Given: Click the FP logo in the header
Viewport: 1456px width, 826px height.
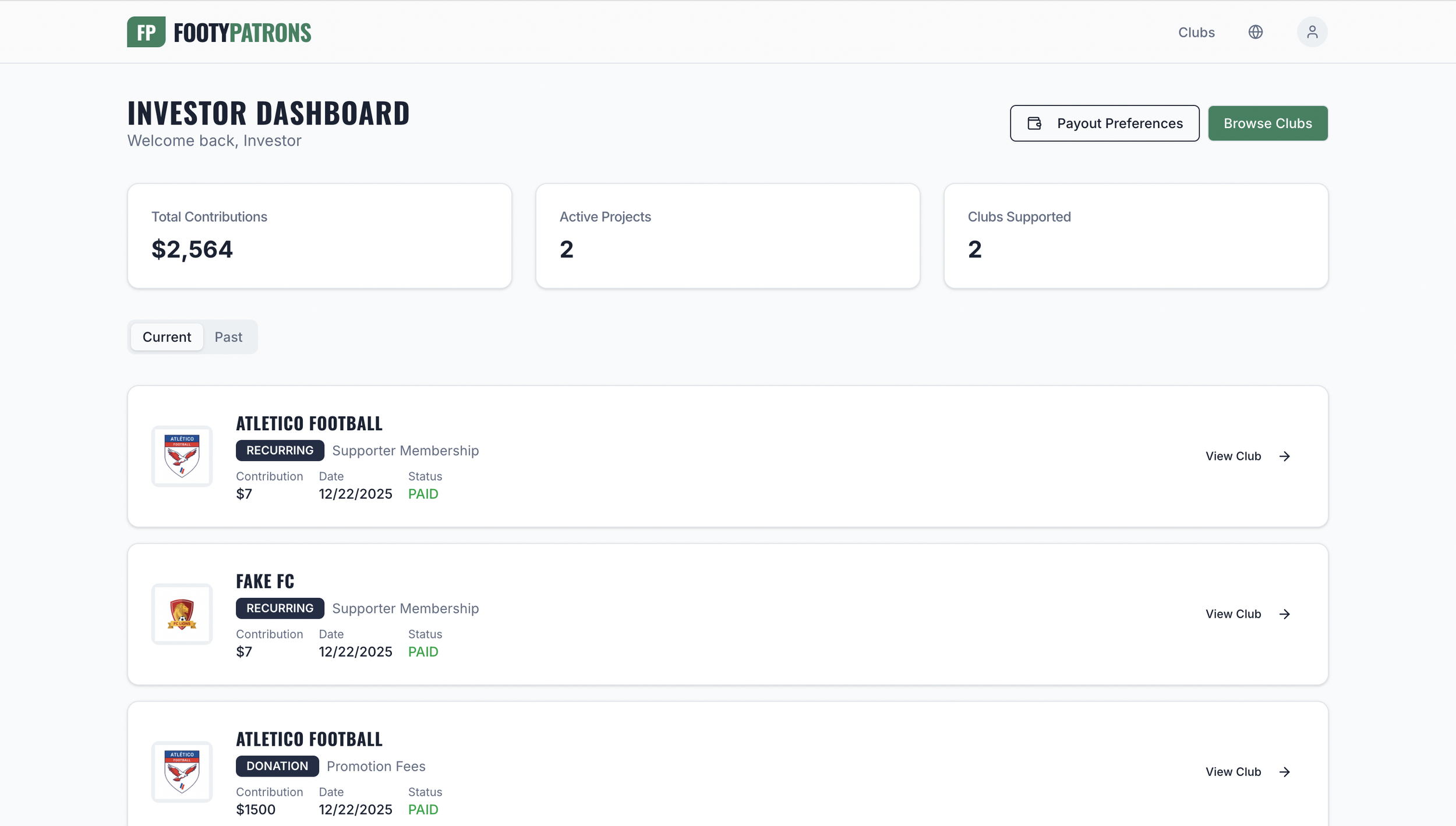Looking at the screenshot, I should click(146, 32).
